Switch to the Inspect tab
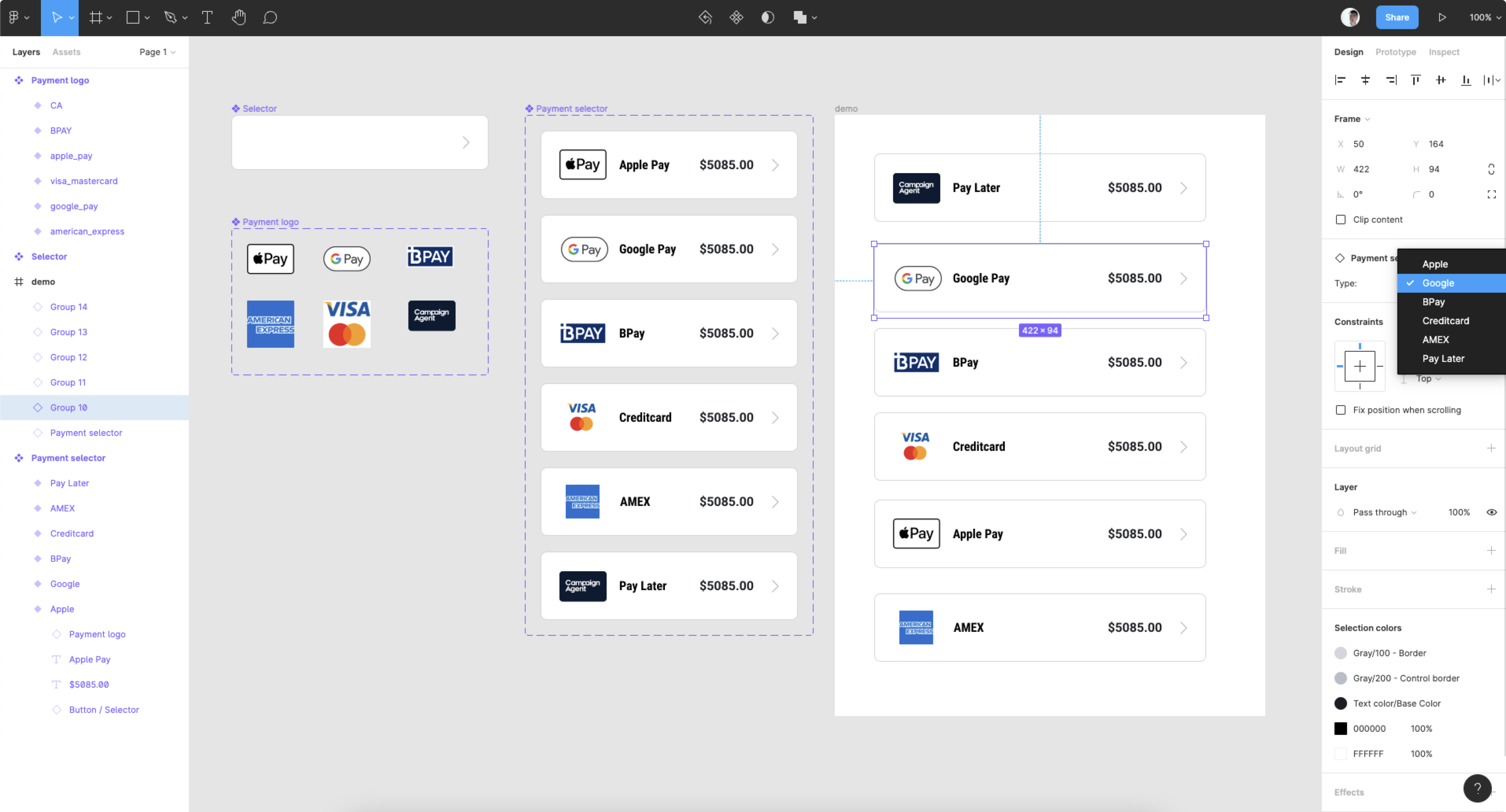The height and width of the screenshot is (812, 1506). pos(1443,52)
